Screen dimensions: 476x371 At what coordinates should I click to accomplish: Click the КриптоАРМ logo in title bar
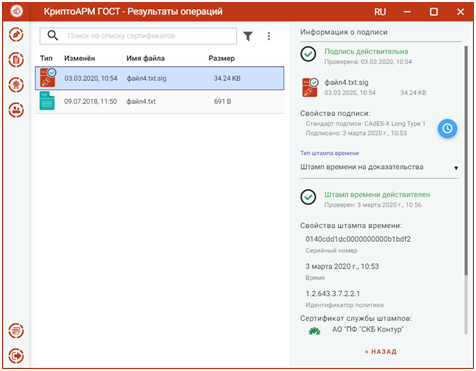click(x=16, y=11)
